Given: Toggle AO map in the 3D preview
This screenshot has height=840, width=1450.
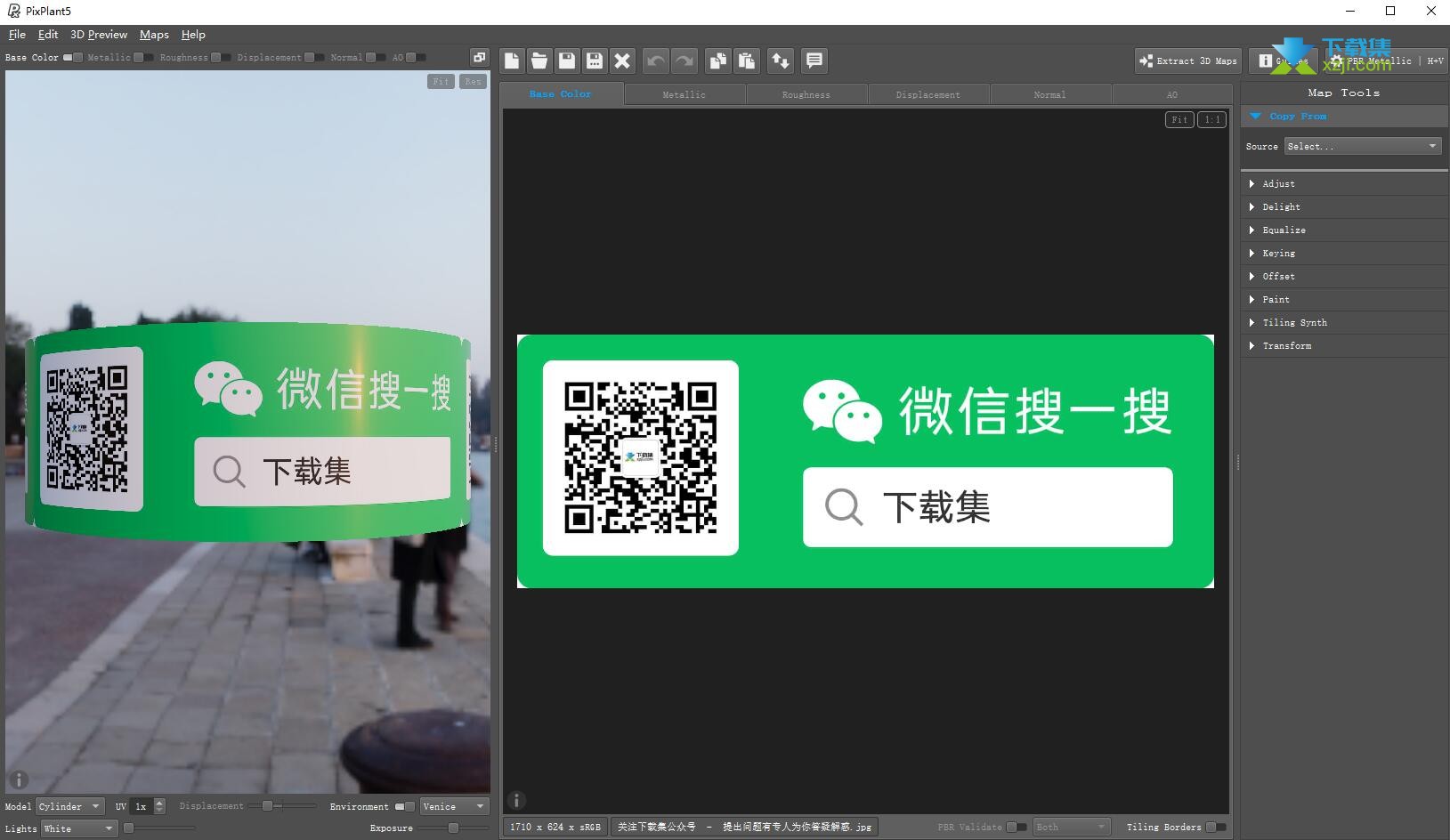Looking at the screenshot, I should click(416, 58).
